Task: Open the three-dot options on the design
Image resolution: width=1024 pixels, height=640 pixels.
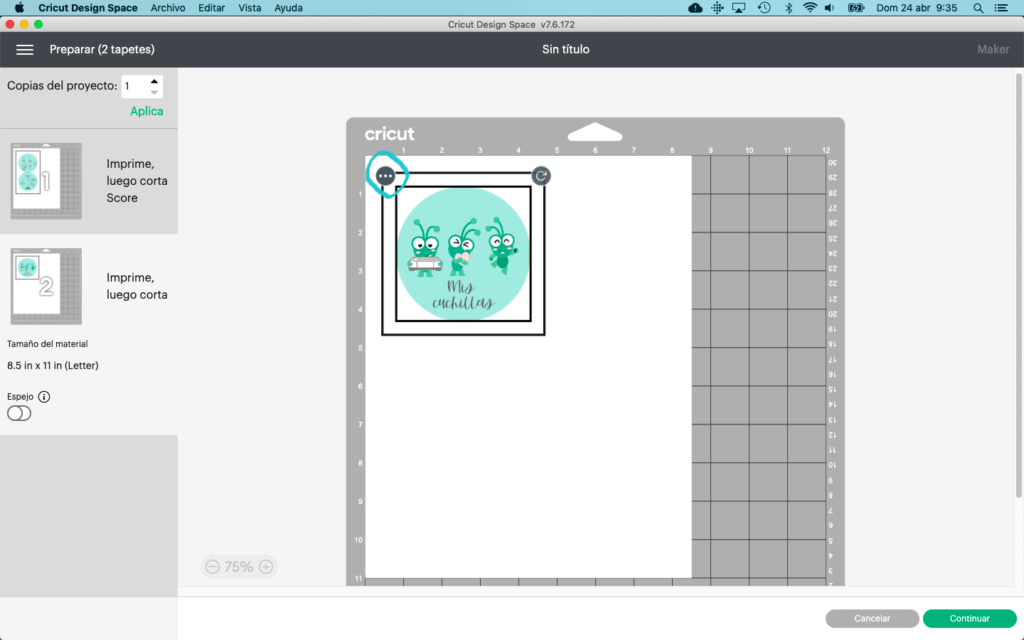Action: click(385, 176)
